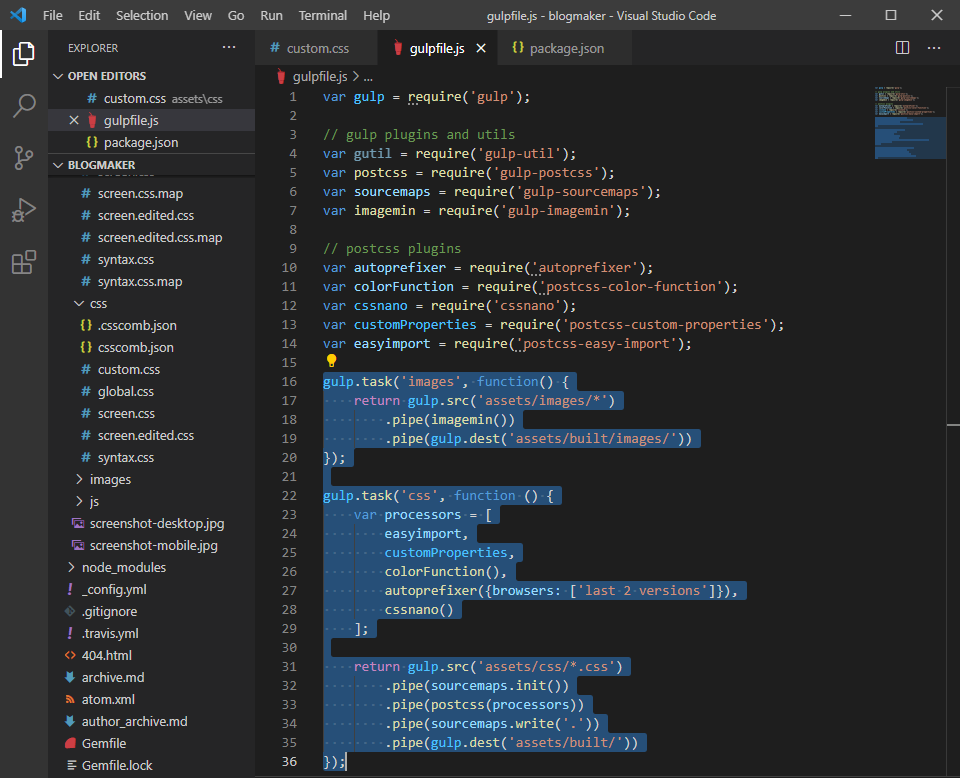Collapse the Open Editors section

pos(58,76)
